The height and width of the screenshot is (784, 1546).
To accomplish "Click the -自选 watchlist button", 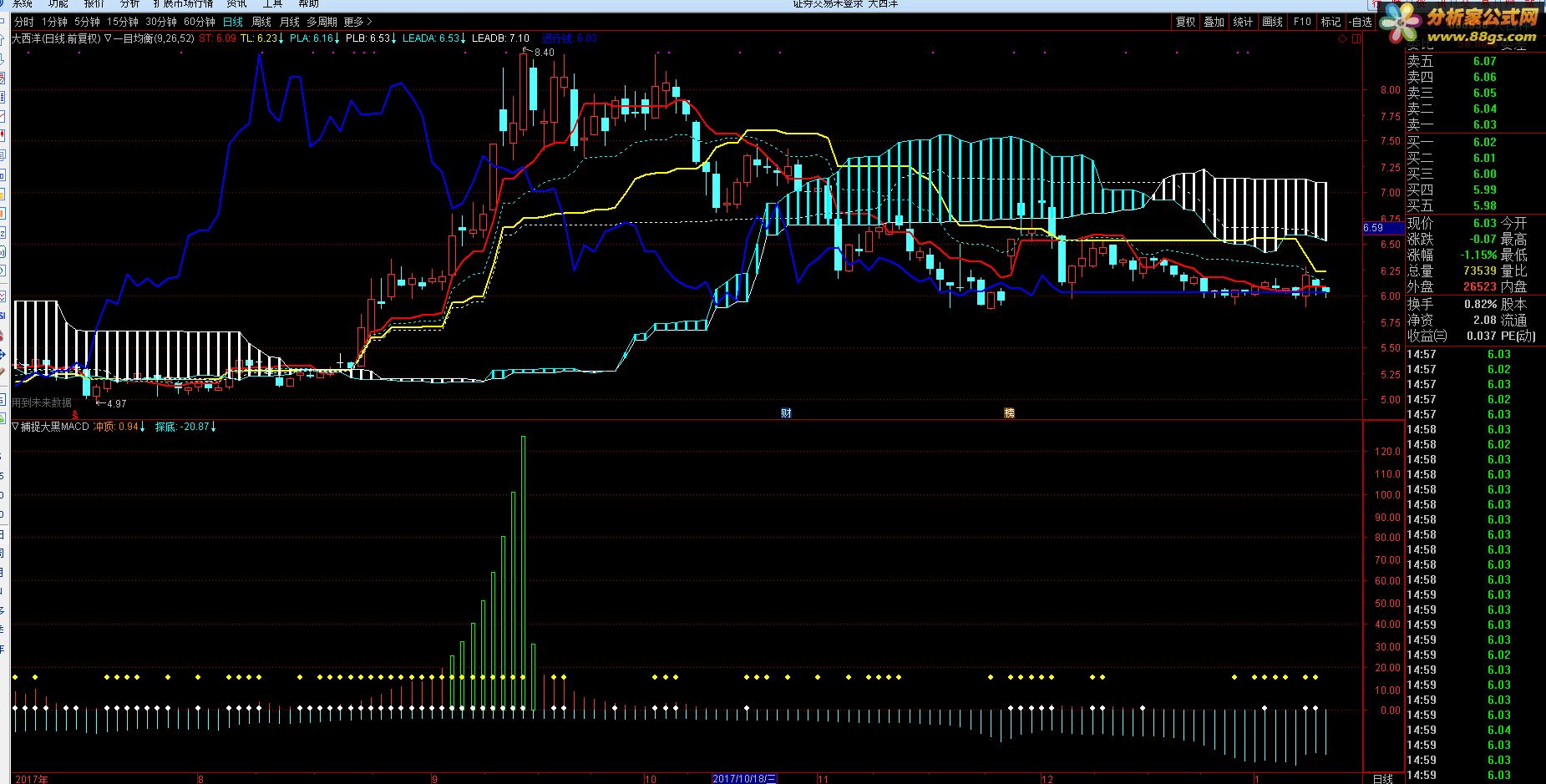I will click(x=1361, y=22).
